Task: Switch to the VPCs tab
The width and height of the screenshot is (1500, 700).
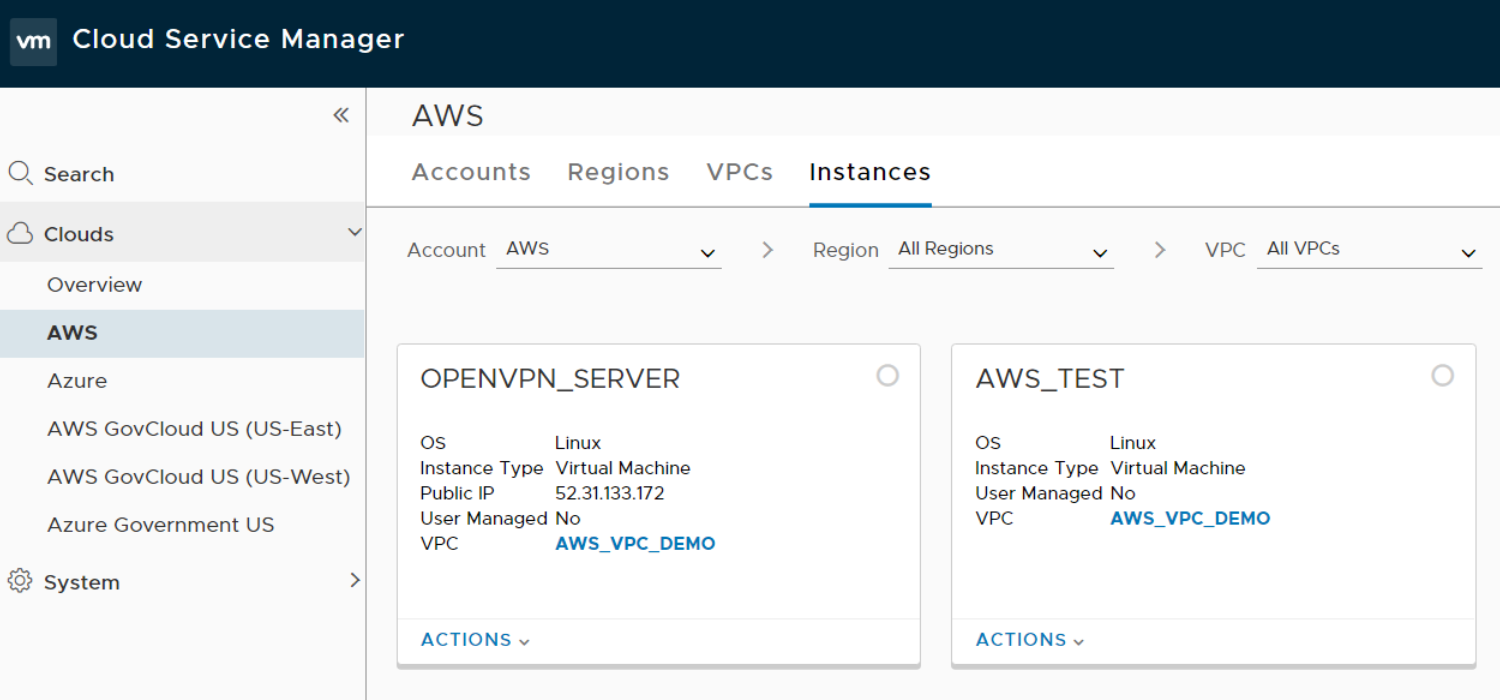Action: coord(740,172)
